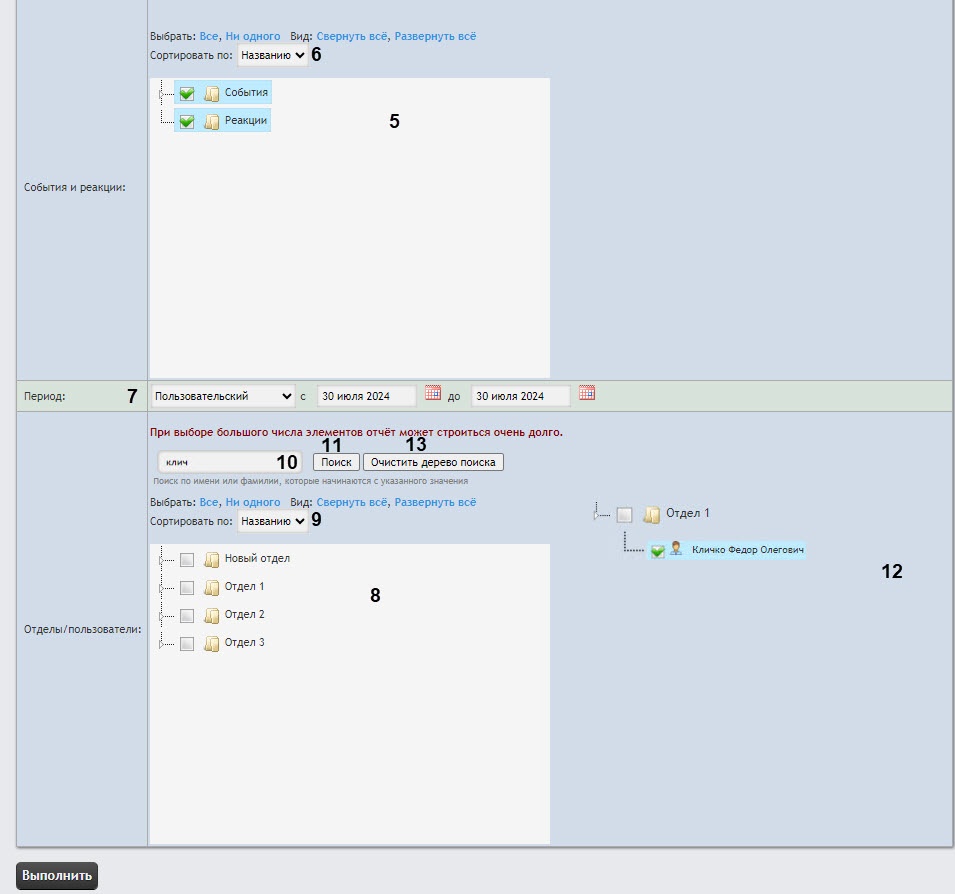The width and height of the screenshot is (955, 894).
Task: Open the Период dropdown set to Пользовательский
Action: [x=223, y=396]
